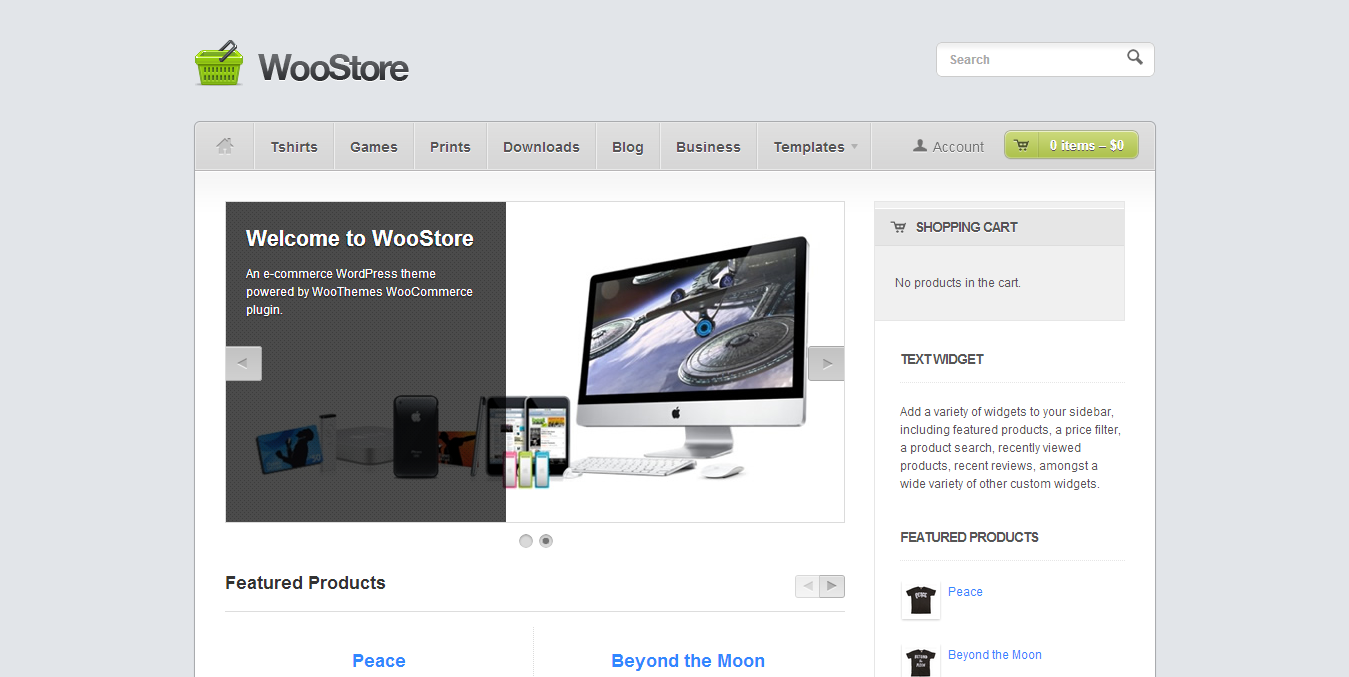Select the second slider pagination dot
This screenshot has height=677, width=1349.
click(x=546, y=540)
